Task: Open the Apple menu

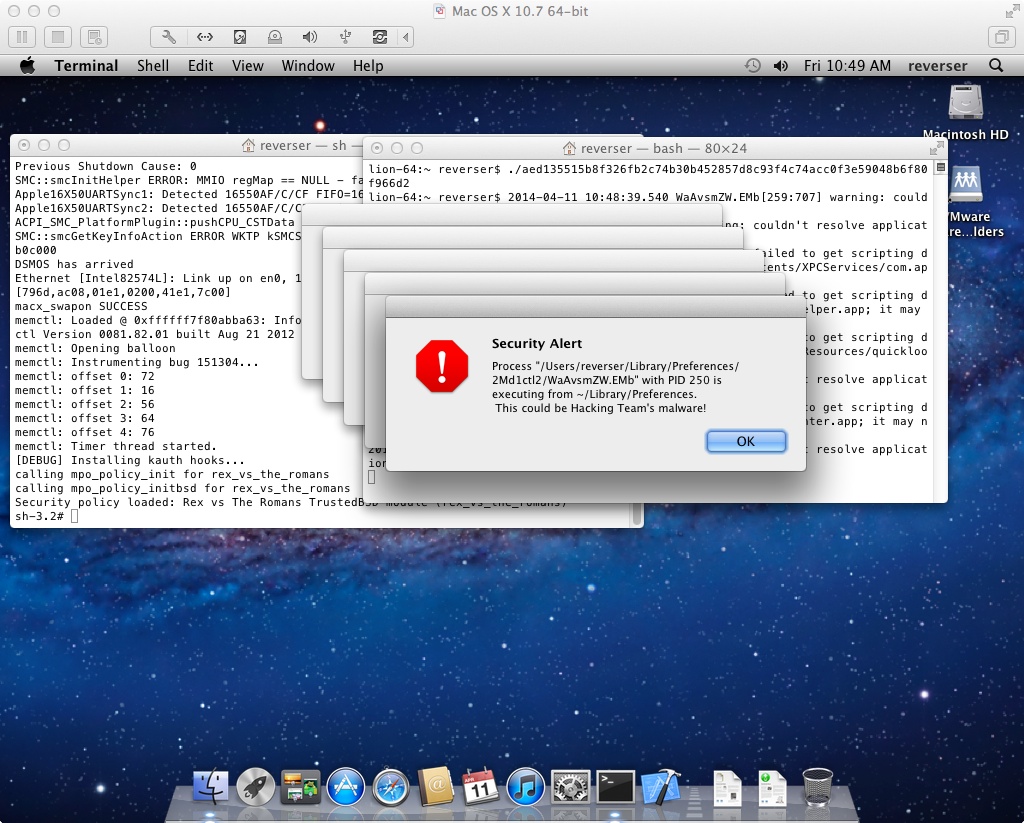Action: click(x=27, y=66)
